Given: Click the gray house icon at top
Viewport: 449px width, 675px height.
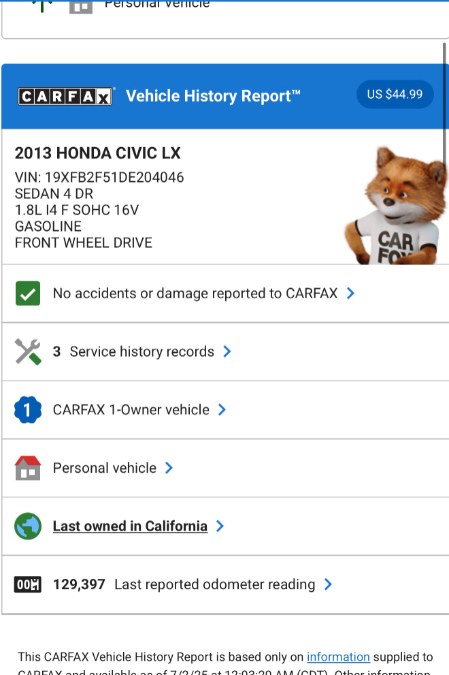Looking at the screenshot, I should [81, 6].
